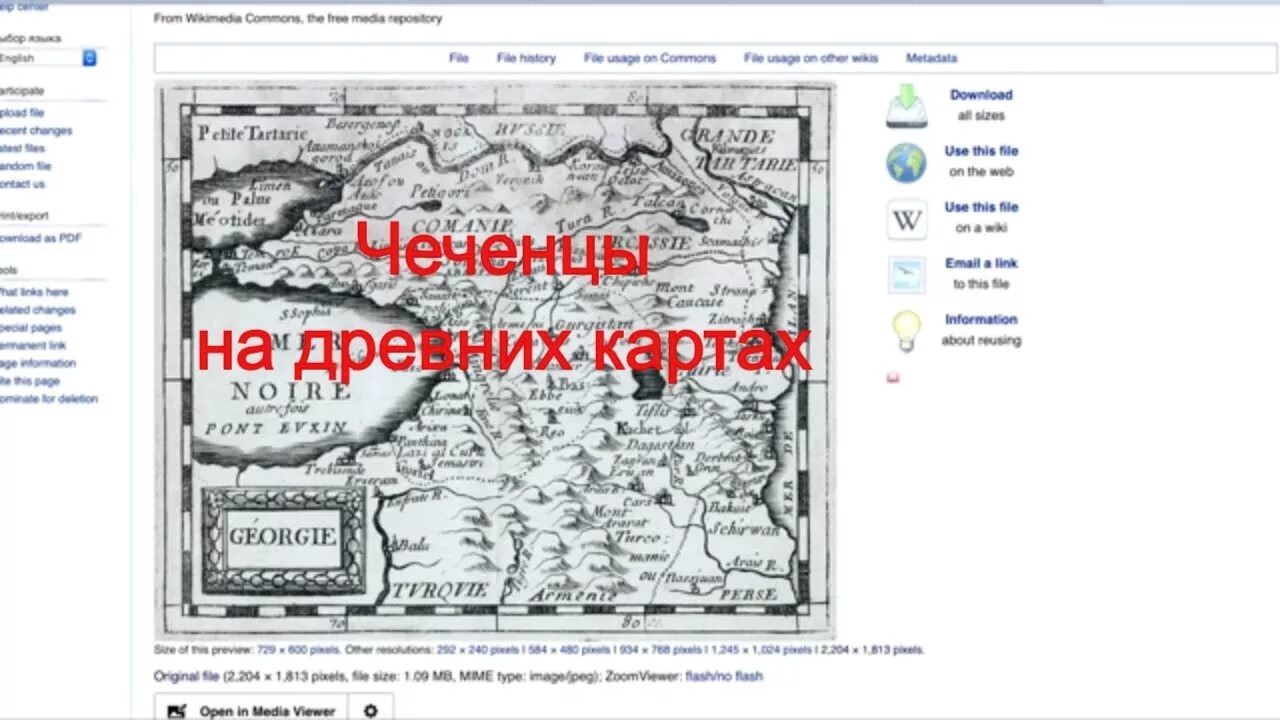Click the green Download arrow icon
The height and width of the screenshot is (720, 1280).
tap(906, 106)
